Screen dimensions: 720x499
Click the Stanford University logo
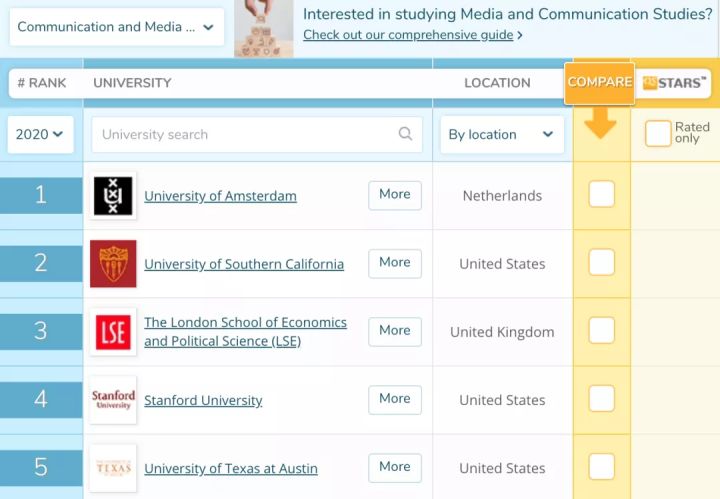(x=113, y=400)
